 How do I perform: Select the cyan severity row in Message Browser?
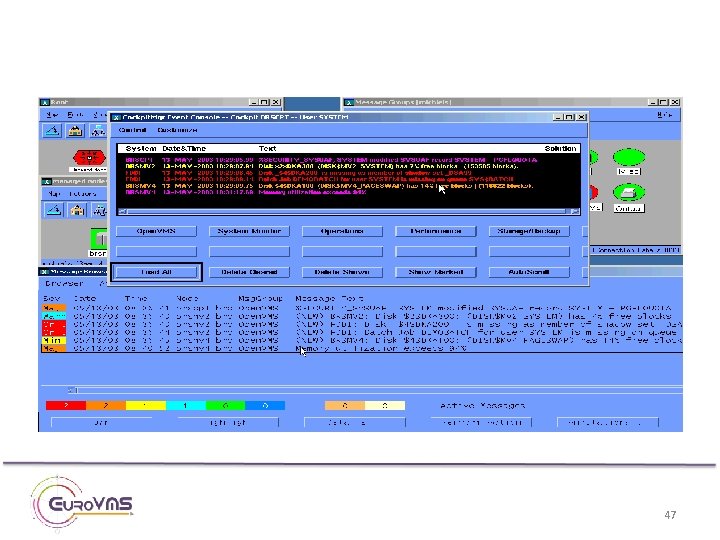tap(362, 316)
